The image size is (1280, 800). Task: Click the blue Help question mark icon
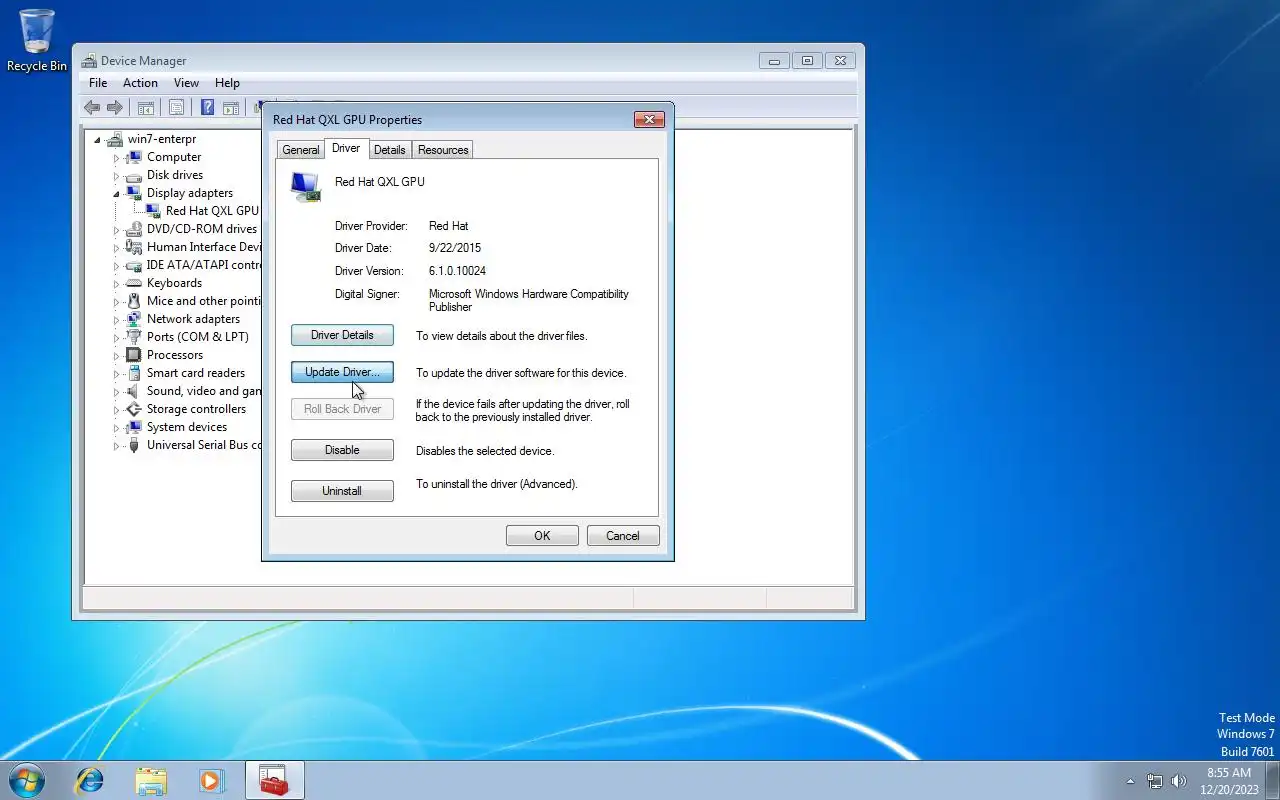tap(207, 108)
